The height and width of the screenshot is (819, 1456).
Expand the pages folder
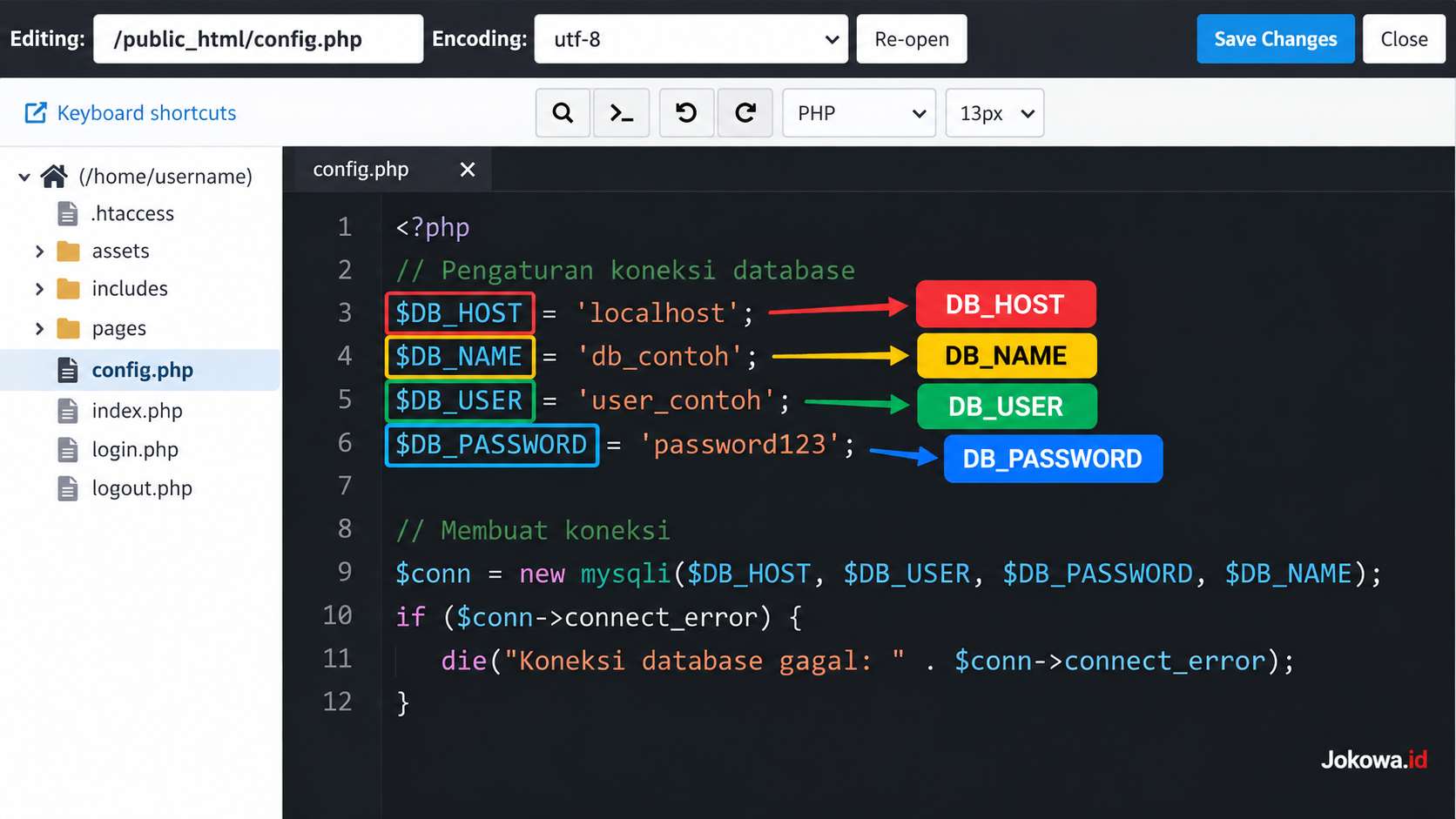pos(39,328)
